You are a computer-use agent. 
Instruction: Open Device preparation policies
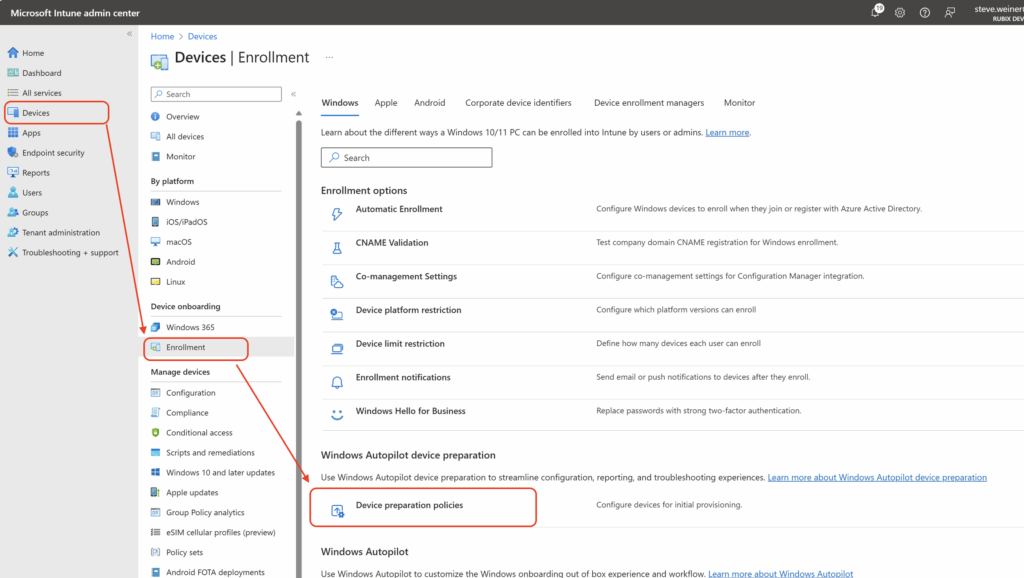pyautogui.click(x=409, y=505)
